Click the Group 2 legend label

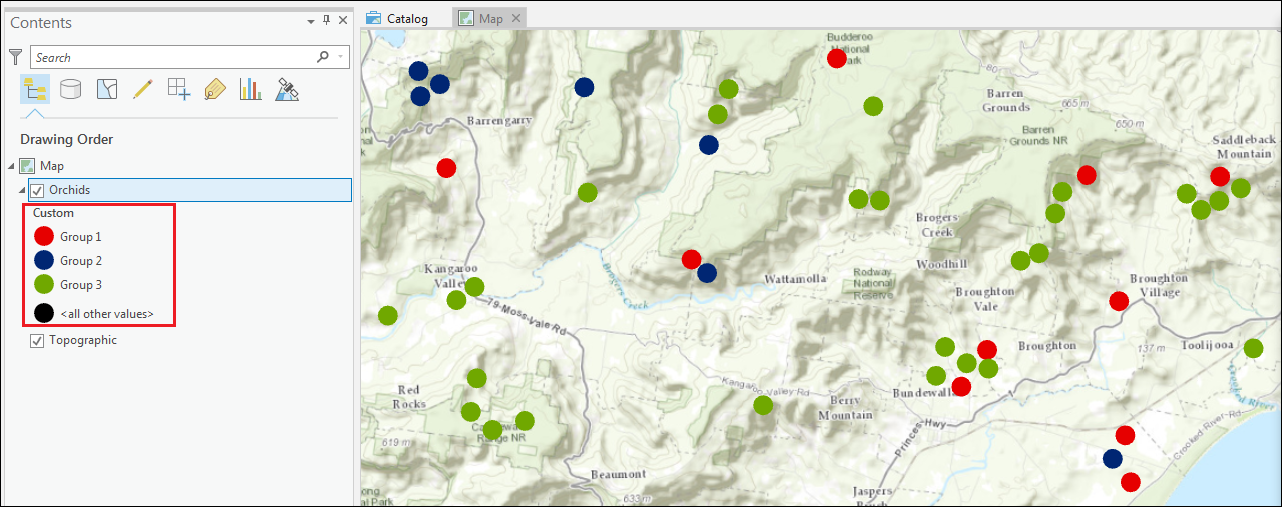[81, 261]
